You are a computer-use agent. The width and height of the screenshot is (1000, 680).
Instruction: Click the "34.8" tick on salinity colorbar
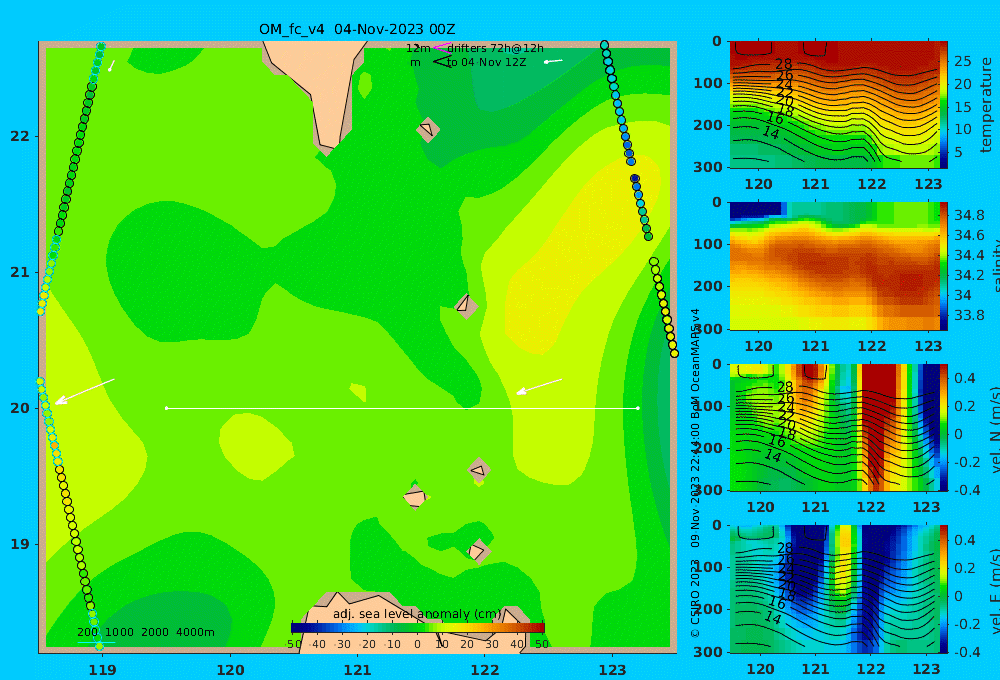[x=969, y=215]
